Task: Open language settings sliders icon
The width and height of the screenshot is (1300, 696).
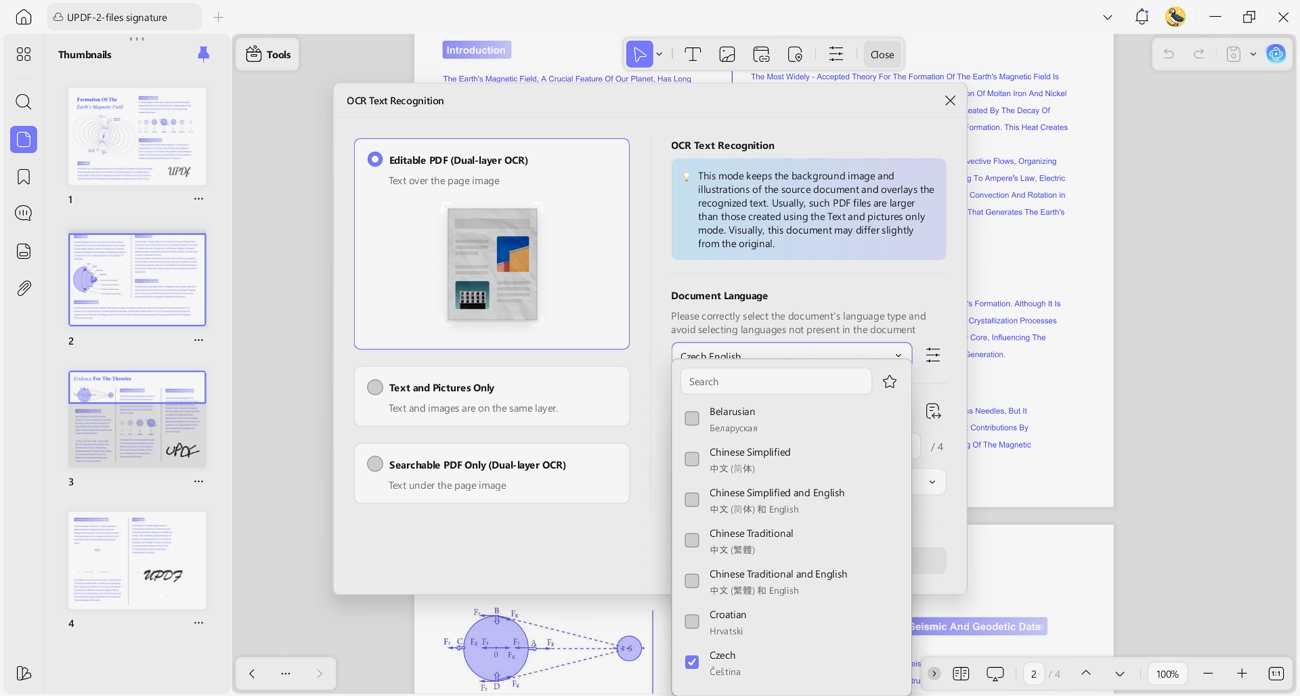Action: 933,355
